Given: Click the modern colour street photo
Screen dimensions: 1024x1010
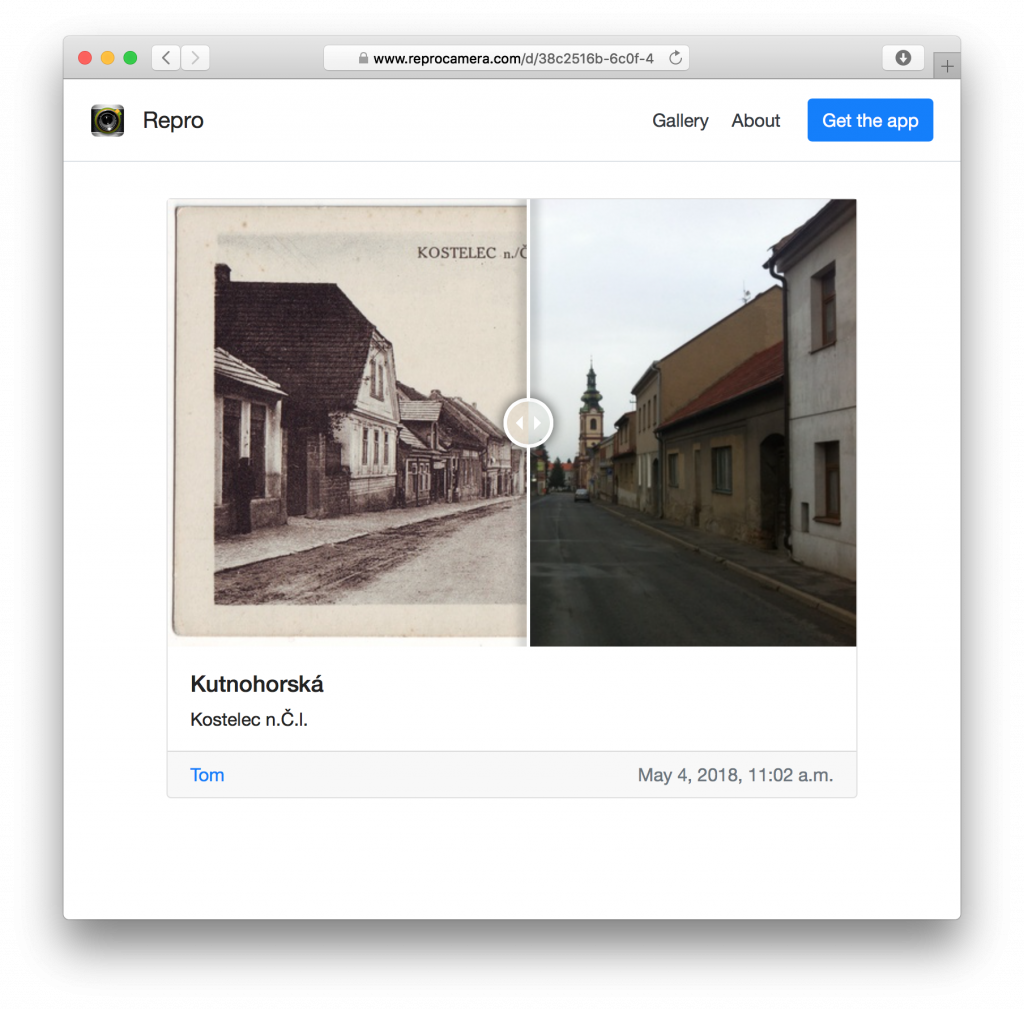Looking at the screenshot, I should [693, 422].
